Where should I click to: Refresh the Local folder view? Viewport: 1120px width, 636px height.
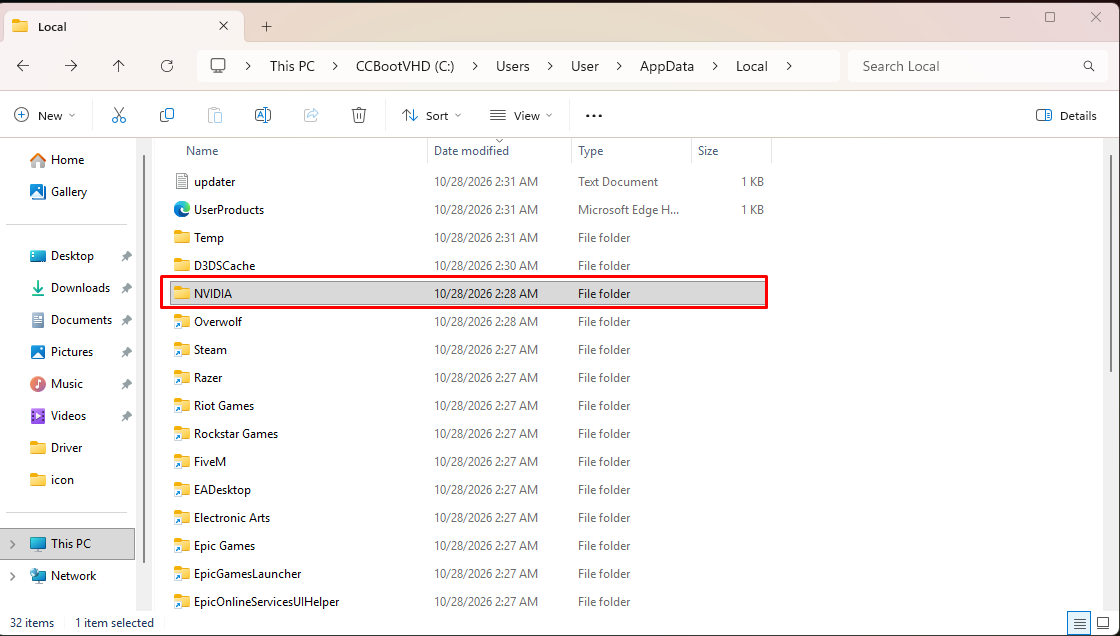[166, 66]
